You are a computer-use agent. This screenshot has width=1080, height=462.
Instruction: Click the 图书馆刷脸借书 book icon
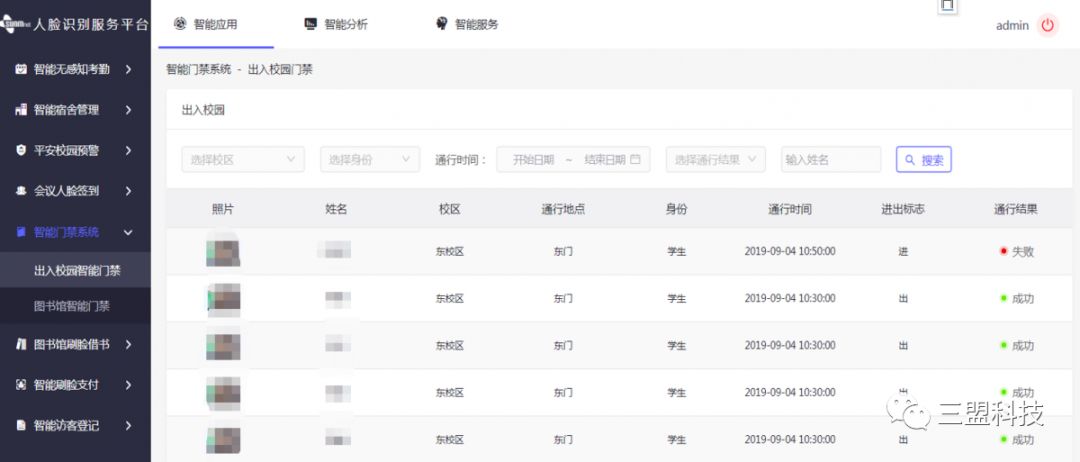(x=21, y=344)
